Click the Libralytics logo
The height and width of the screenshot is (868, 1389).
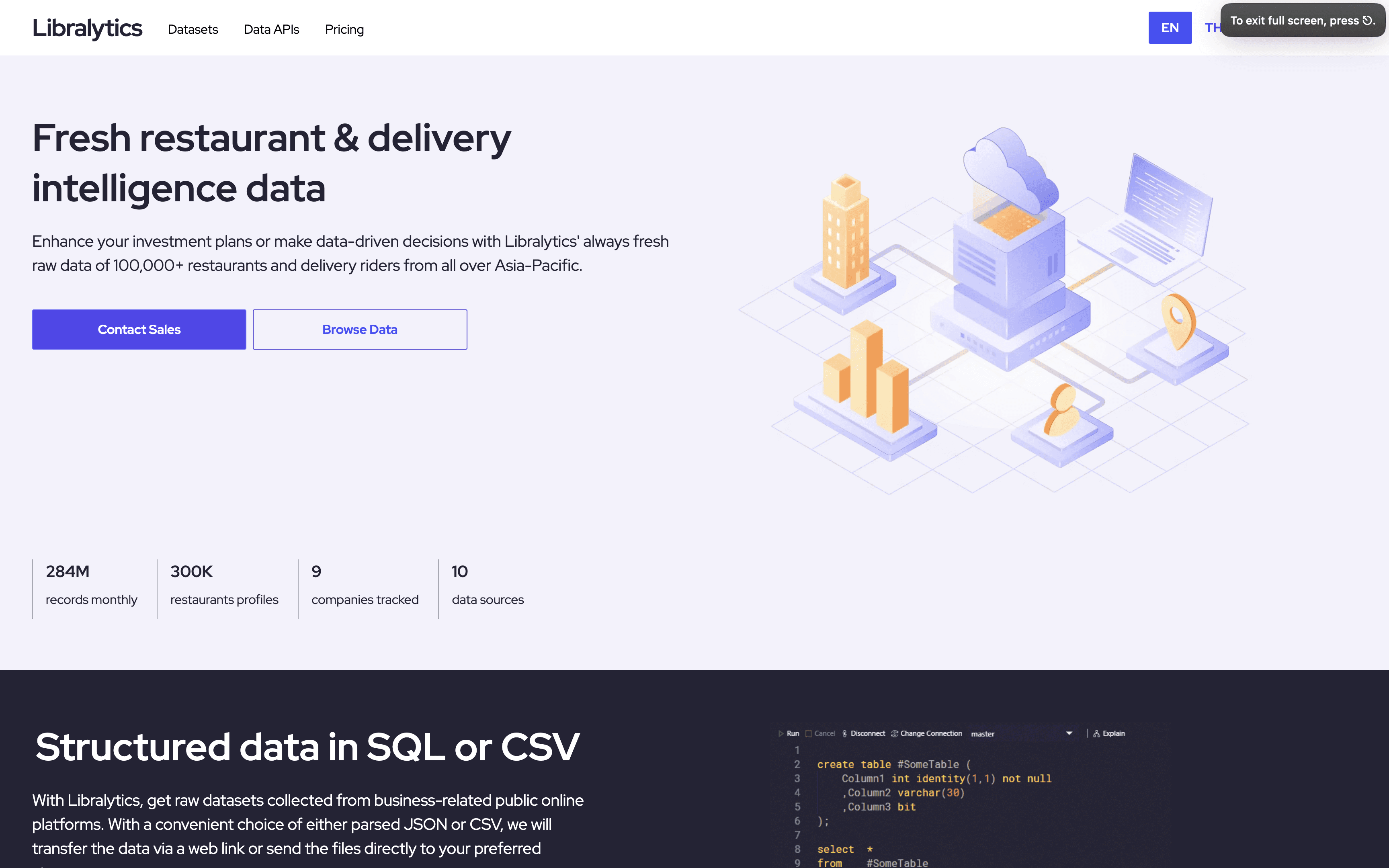point(87,28)
